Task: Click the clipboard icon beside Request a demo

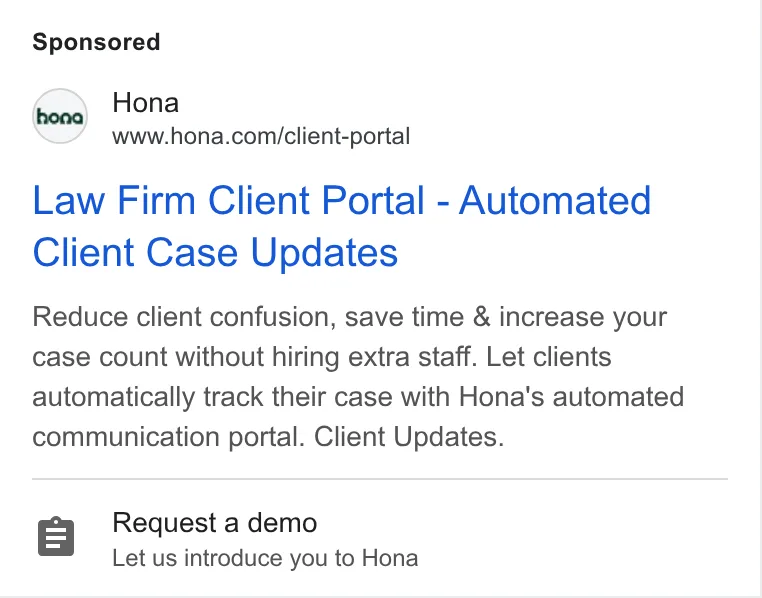Action: tap(56, 536)
